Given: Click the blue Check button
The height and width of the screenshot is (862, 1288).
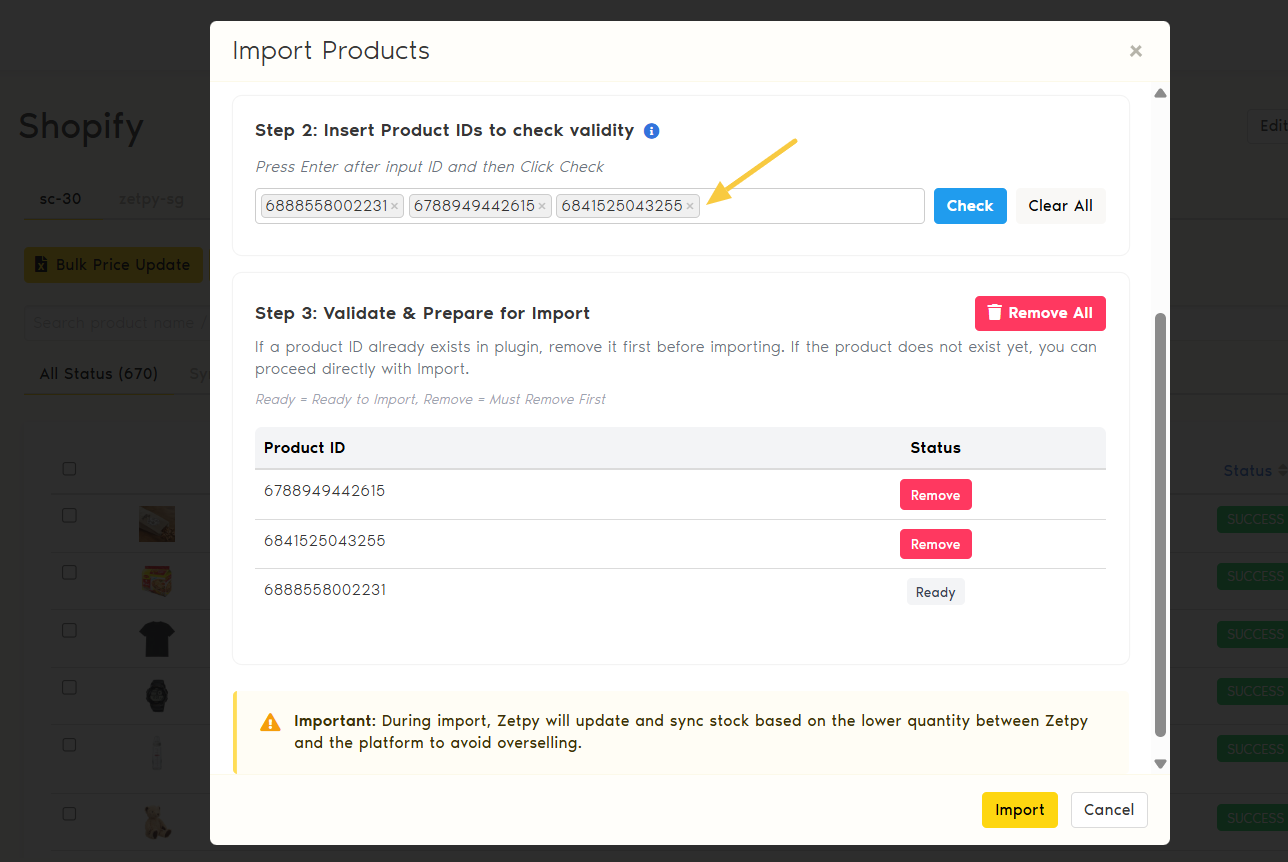Looking at the screenshot, I should pos(970,206).
